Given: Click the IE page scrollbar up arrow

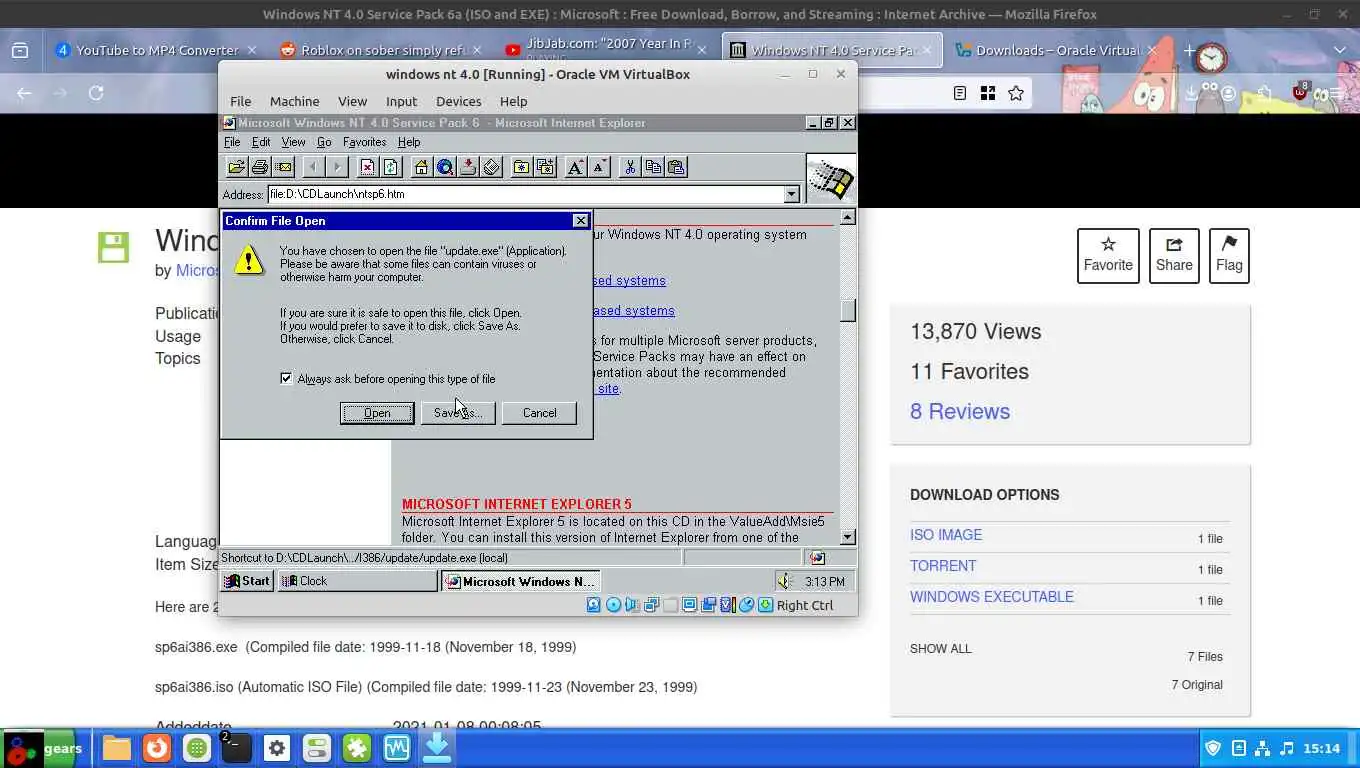Looking at the screenshot, I should (x=847, y=218).
